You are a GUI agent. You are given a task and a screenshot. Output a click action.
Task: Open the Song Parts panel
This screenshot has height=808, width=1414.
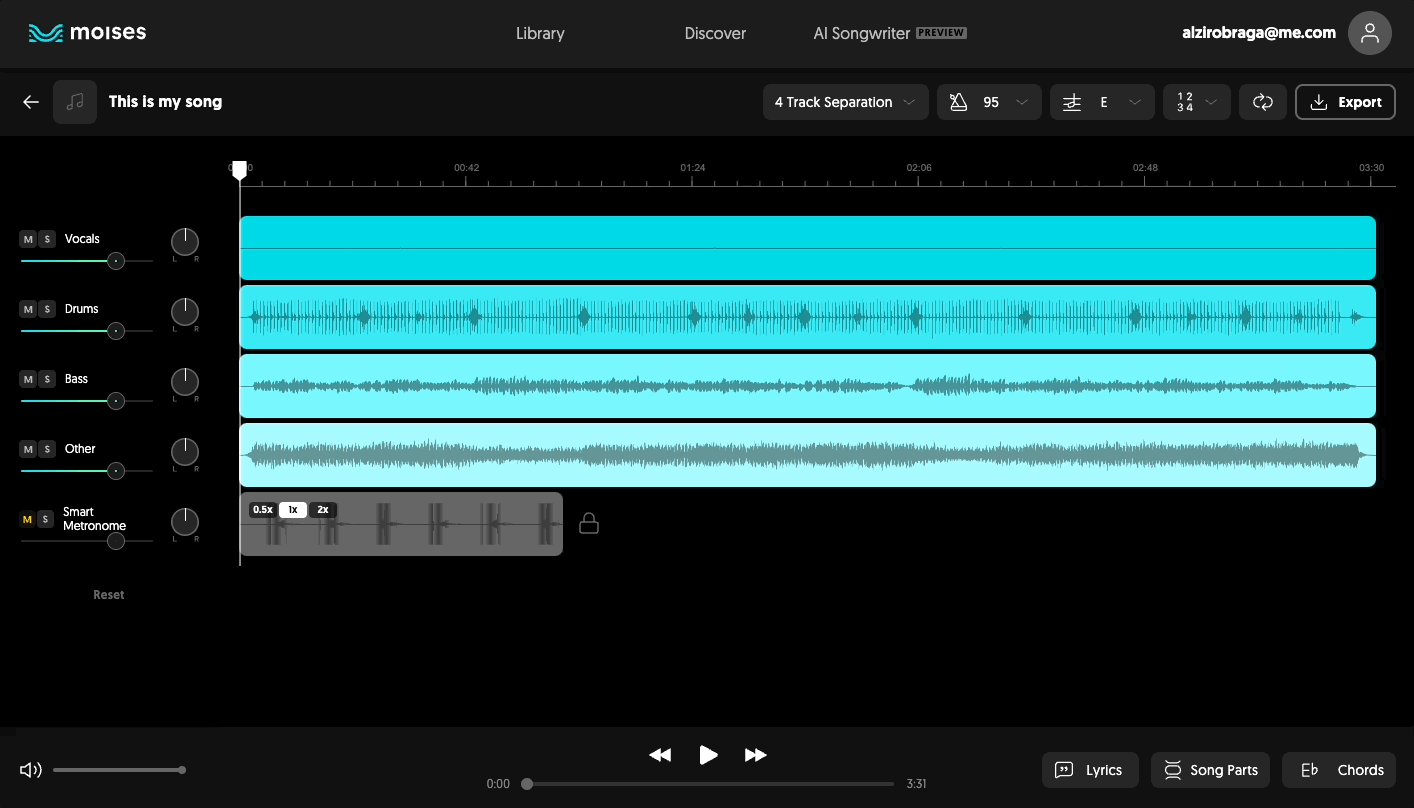click(1211, 770)
